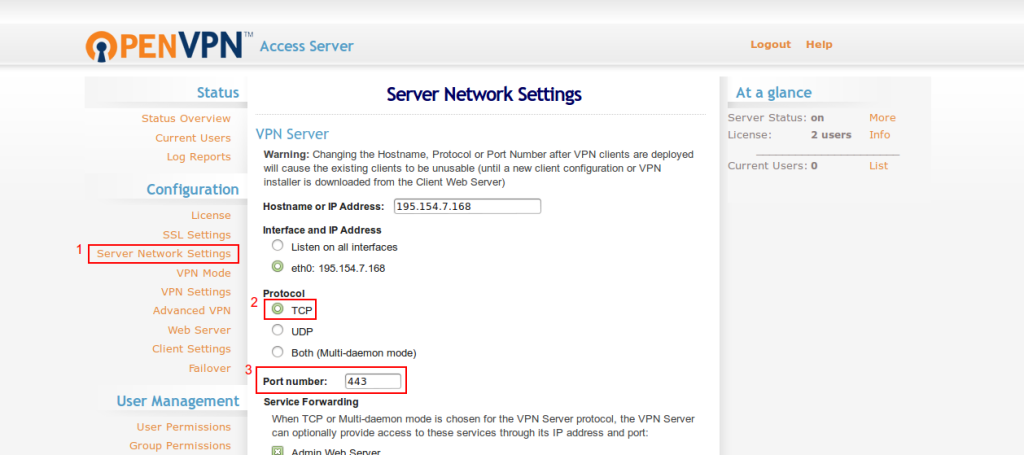The height and width of the screenshot is (455, 1024).
Task: Open Client Settings page
Action: coord(192,349)
